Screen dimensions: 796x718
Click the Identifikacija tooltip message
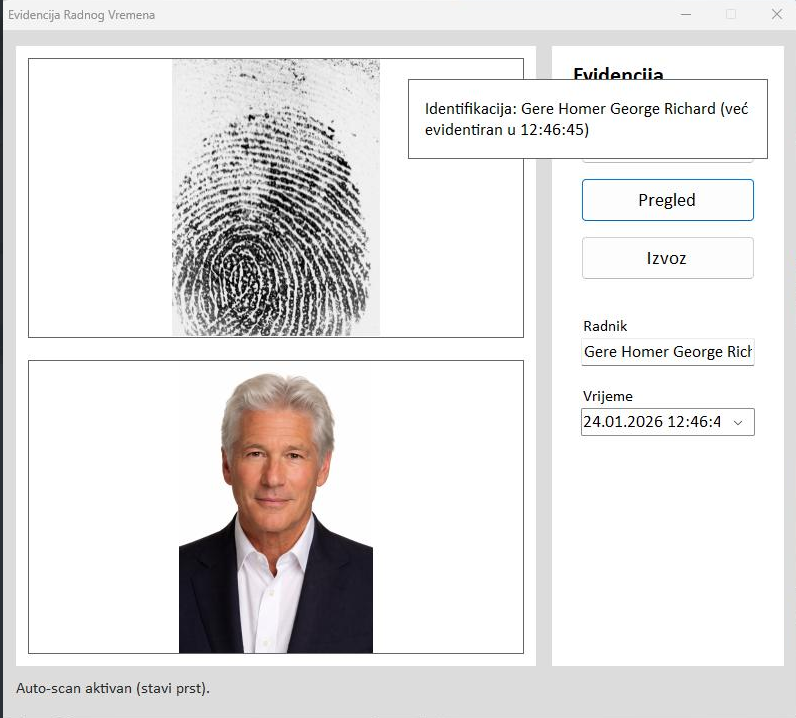click(586, 119)
